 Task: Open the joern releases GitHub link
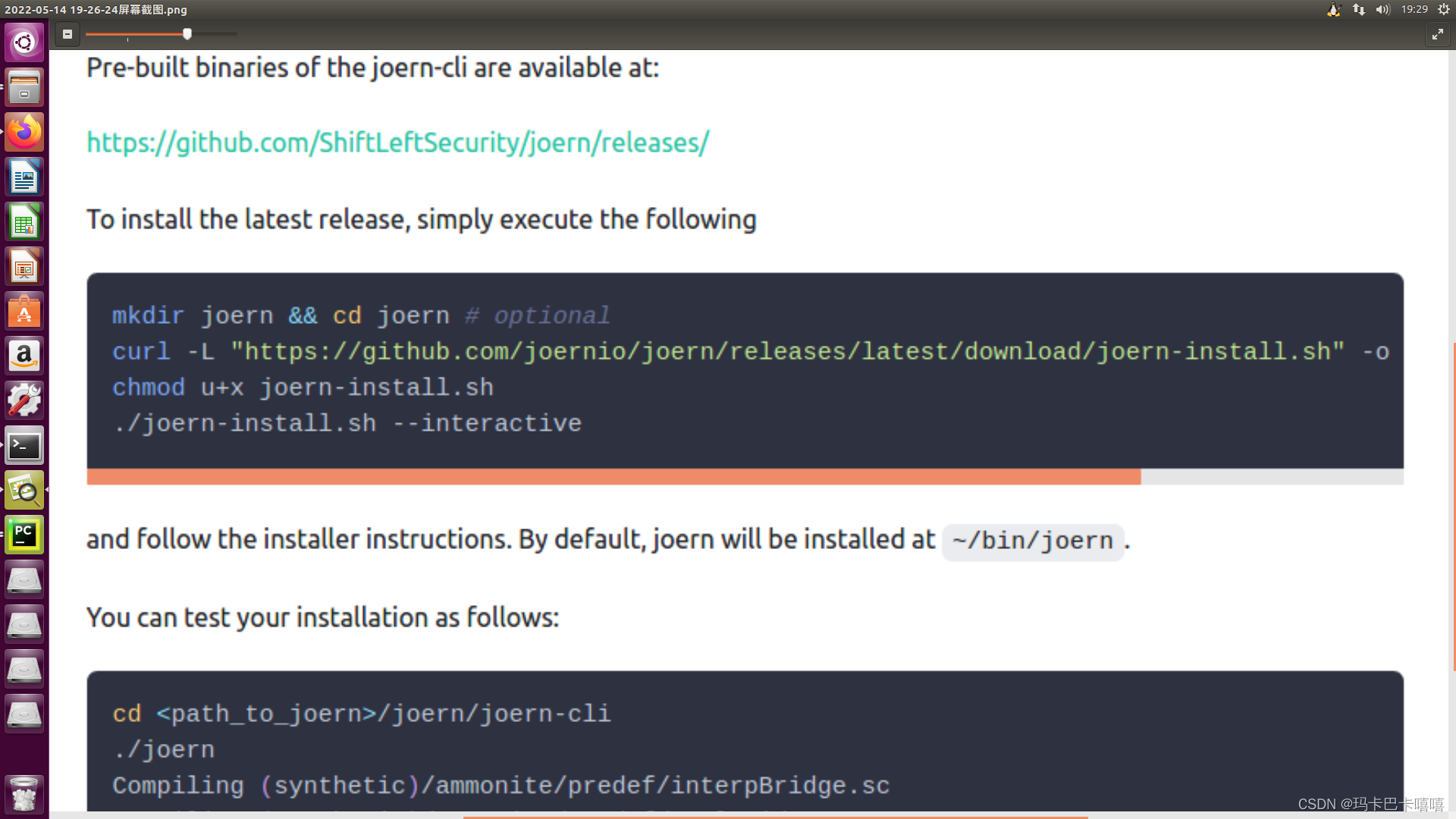[x=398, y=143]
